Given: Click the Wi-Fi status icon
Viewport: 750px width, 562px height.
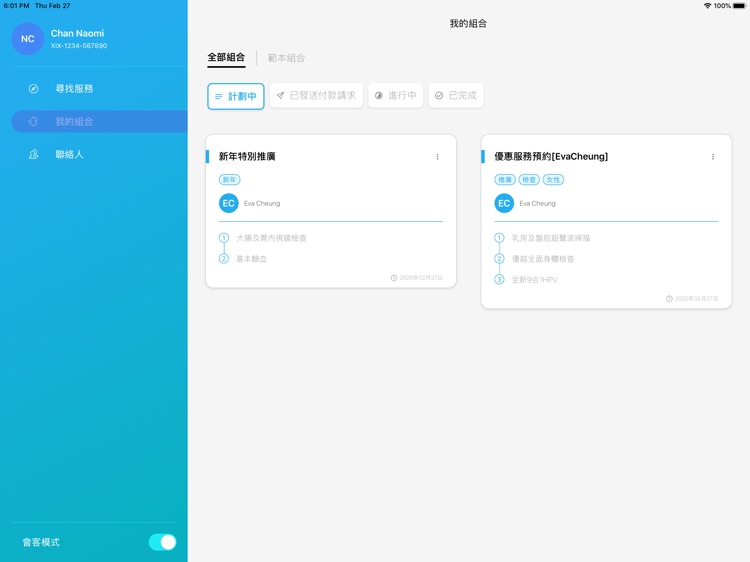Looking at the screenshot, I should pos(707,6).
